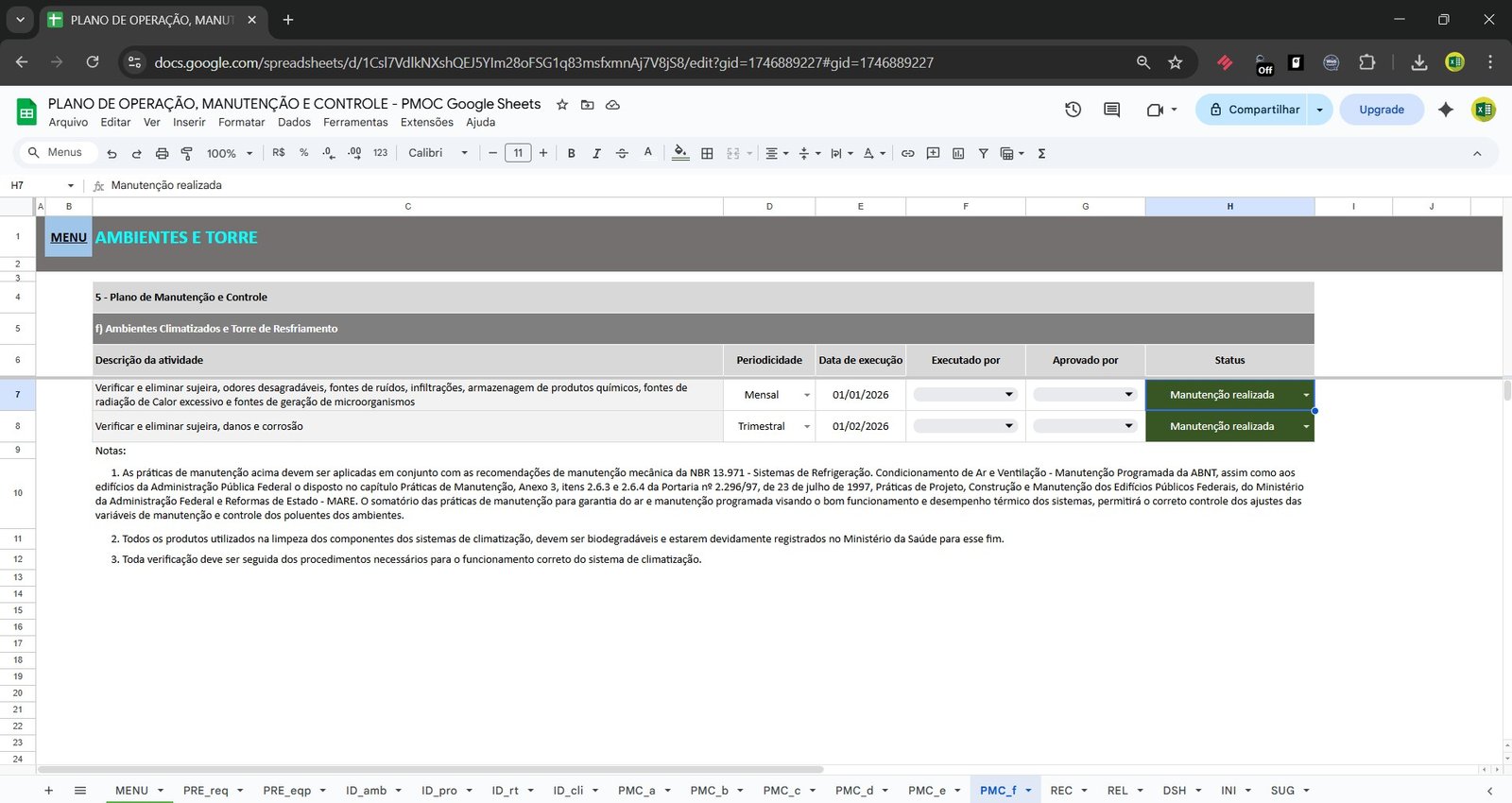Select the paint format tool
Viewport: 1512px width, 803px height.
click(x=186, y=153)
